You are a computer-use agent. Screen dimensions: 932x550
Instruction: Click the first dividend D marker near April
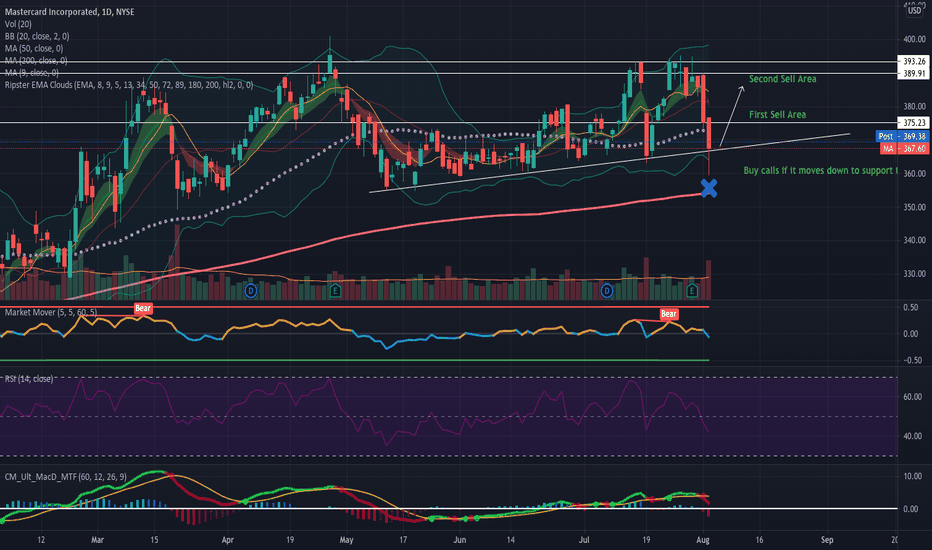coord(251,291)
